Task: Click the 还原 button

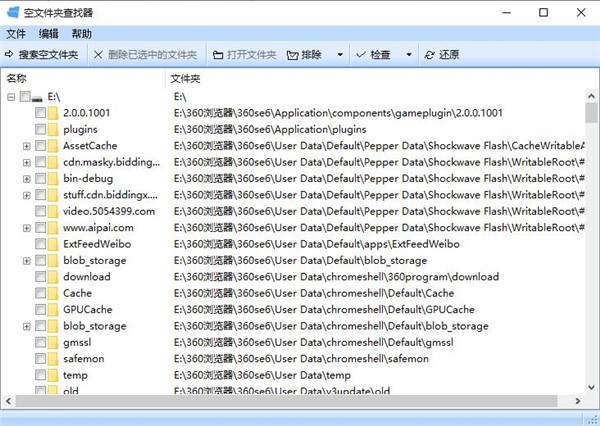Action: 442,55
